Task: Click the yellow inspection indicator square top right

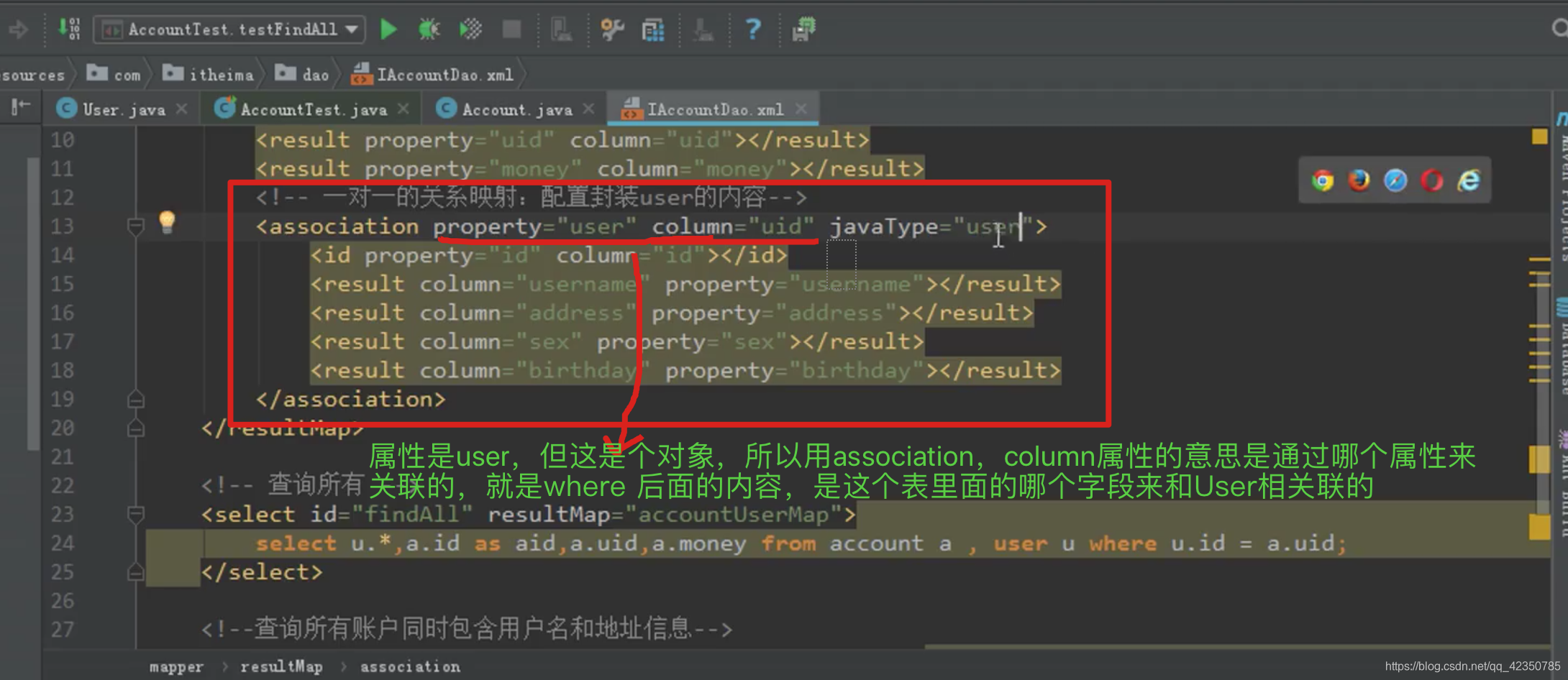Action: [1539, 137]
